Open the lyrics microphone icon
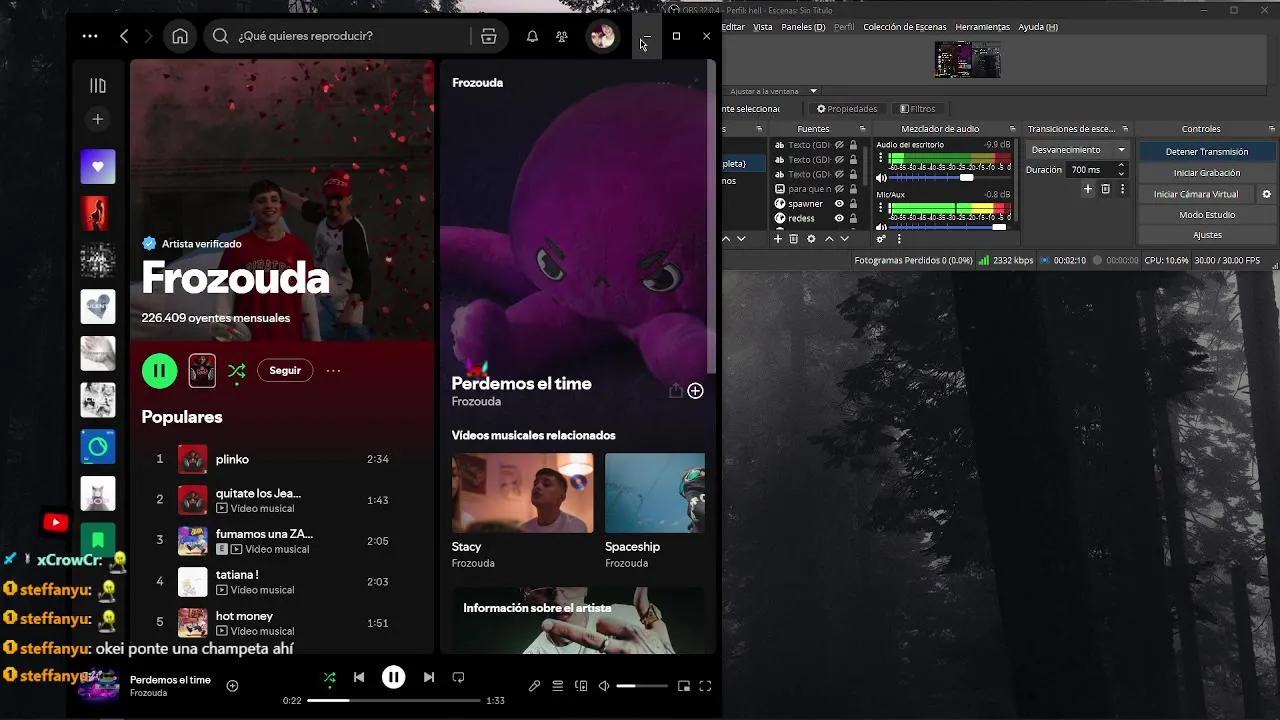 (x=534, y=686)
